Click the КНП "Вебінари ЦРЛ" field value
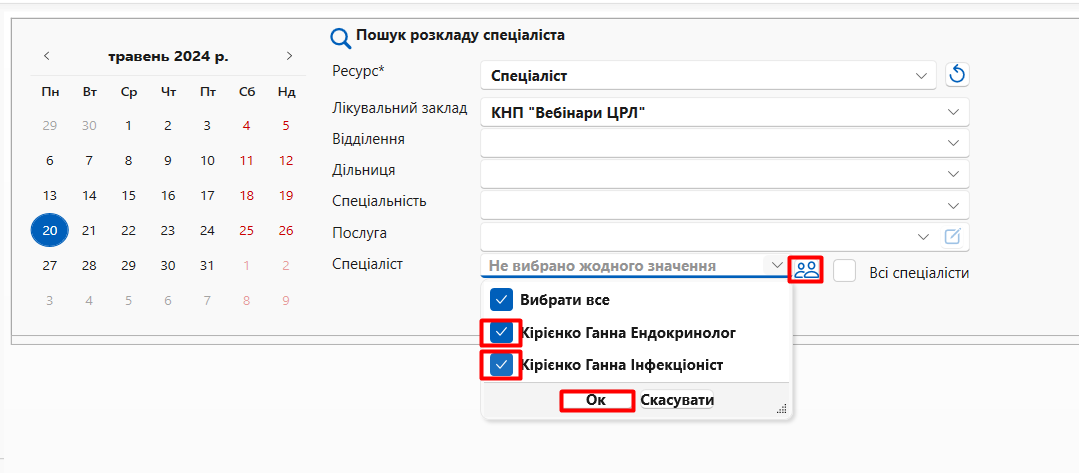This screenshot has width=1079, height=473. 568,112
